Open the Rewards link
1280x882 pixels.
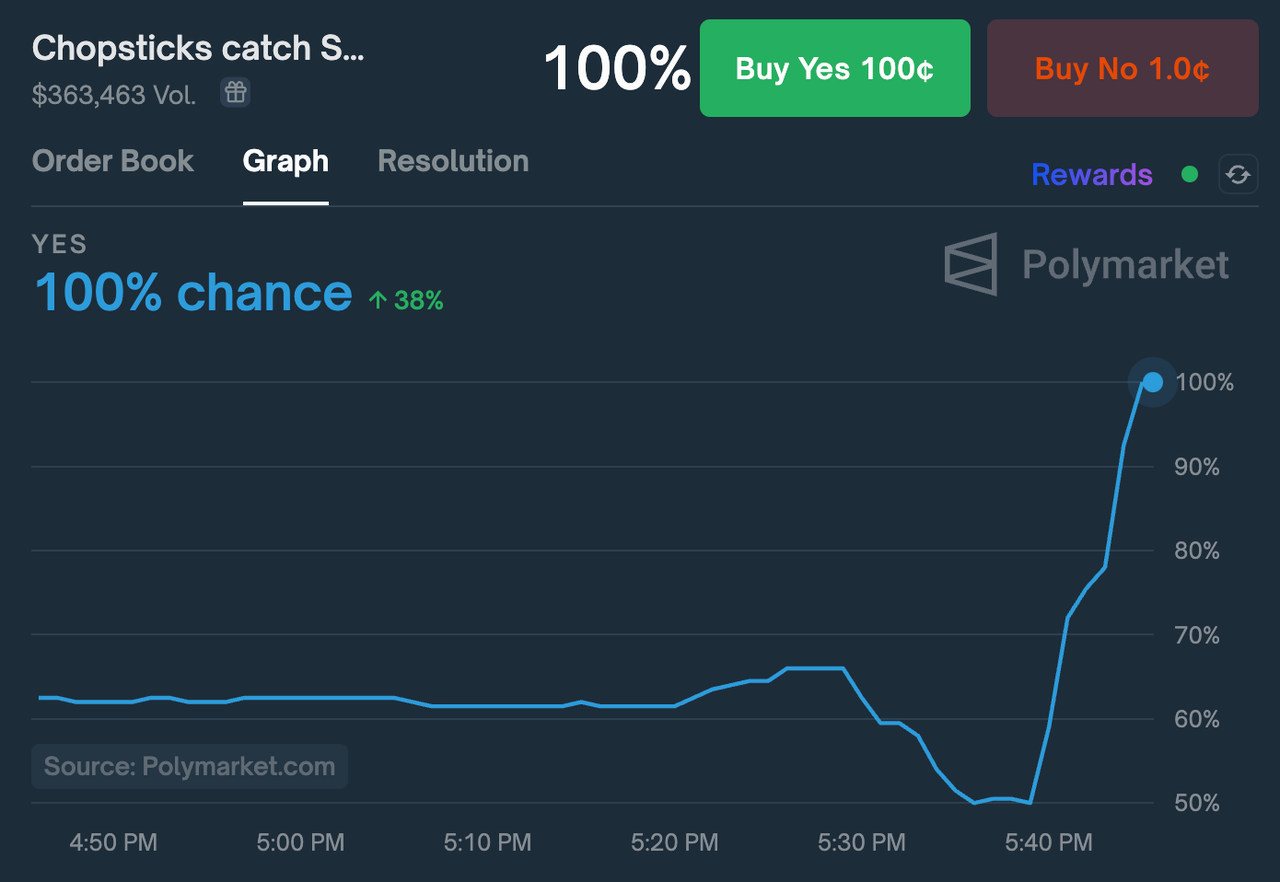(x=1091, y=175)
